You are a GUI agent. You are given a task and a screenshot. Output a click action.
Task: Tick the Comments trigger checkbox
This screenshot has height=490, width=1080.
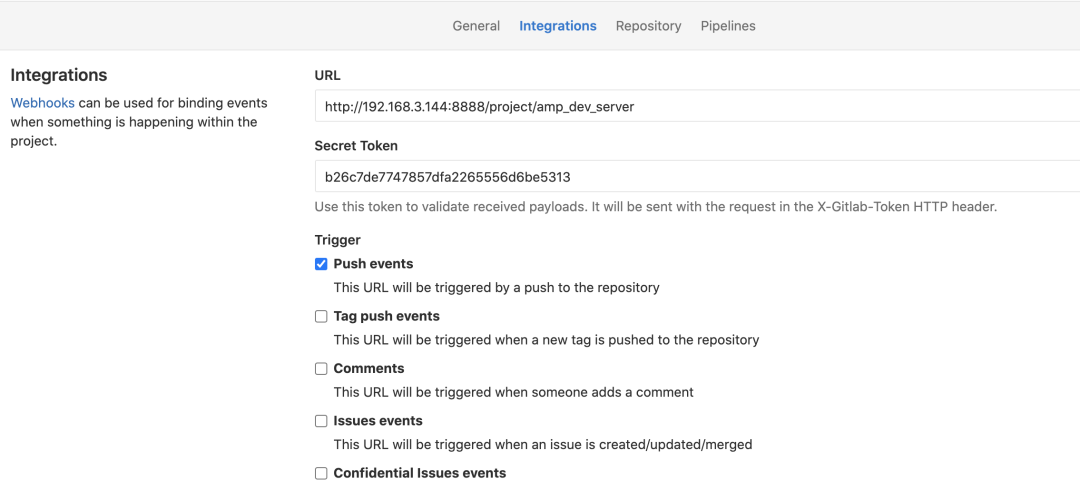(x=321, y=369)
